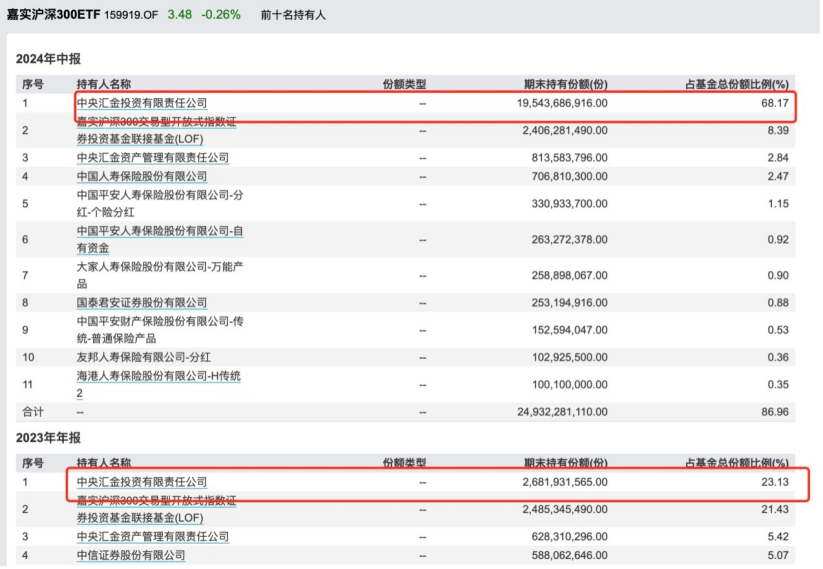Click the ratio value 2.47
Image resolution: width=823 pixels, height=569 pixels.
[x=778, y=176]
